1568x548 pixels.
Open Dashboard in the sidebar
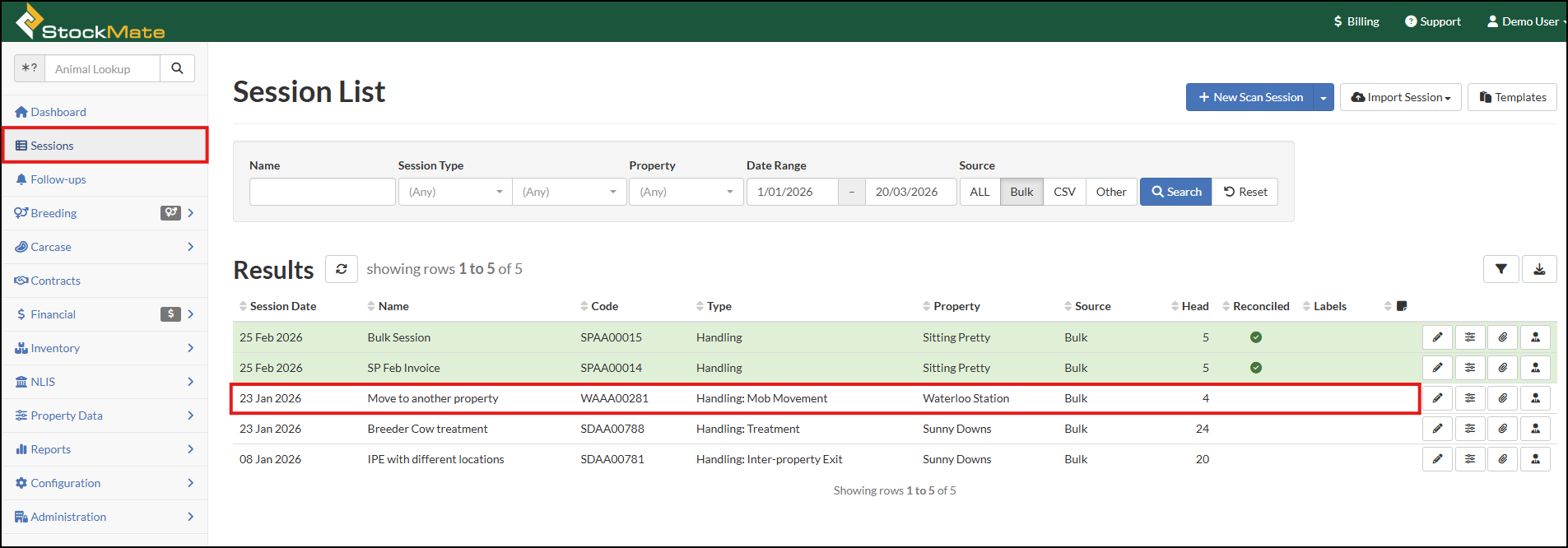[58, 112]
